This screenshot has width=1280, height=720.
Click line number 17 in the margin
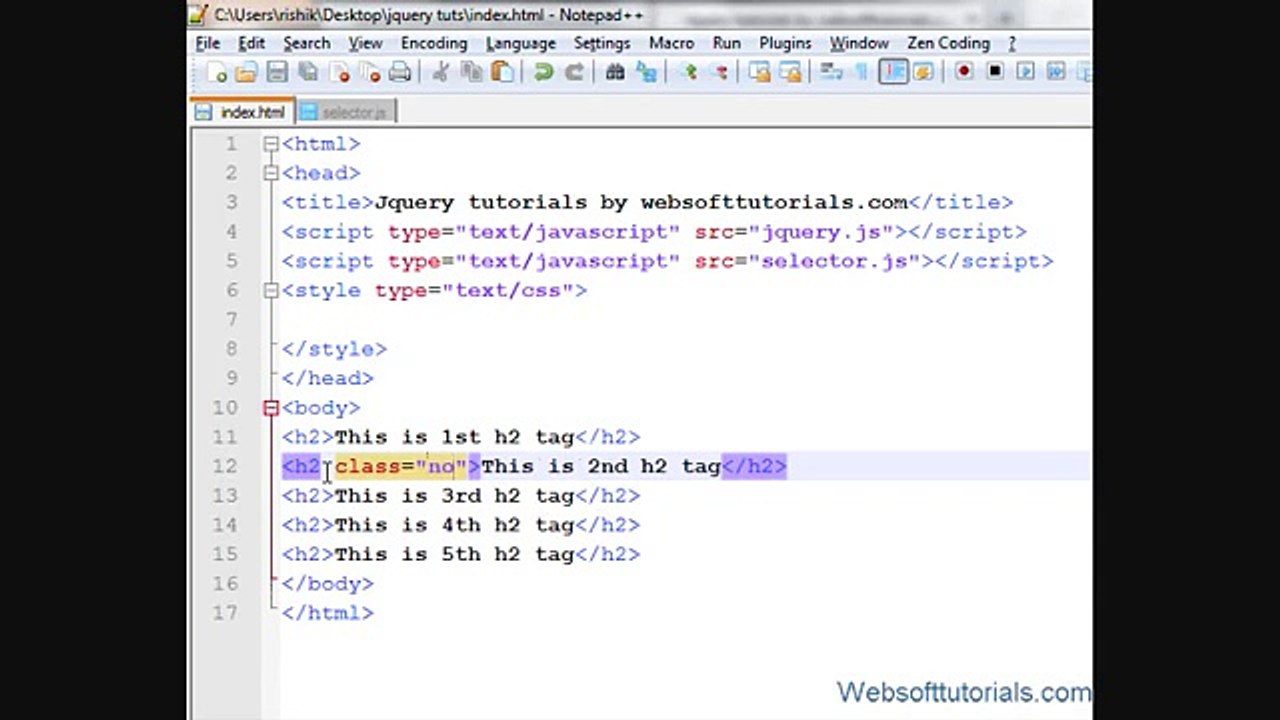coord(226,613)
